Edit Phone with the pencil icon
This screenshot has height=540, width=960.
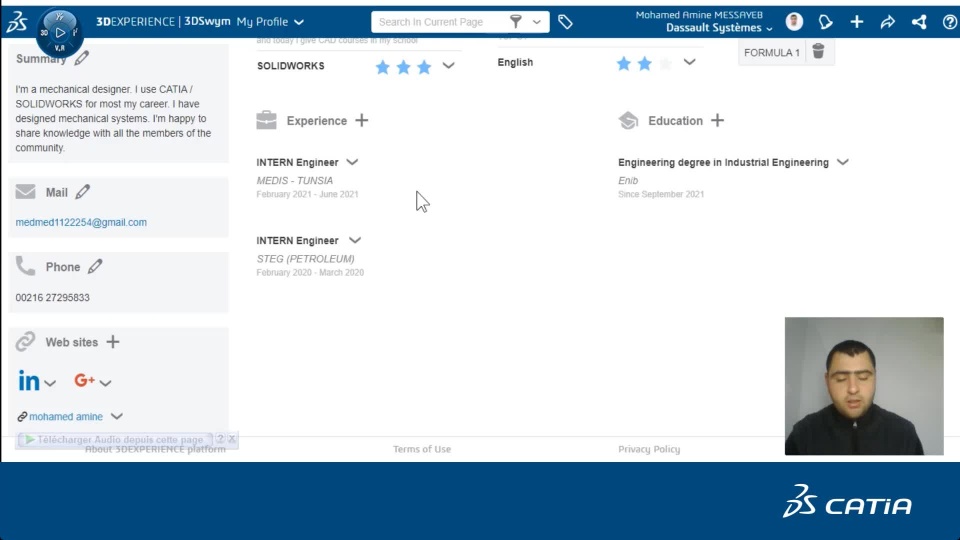[95, 266]
